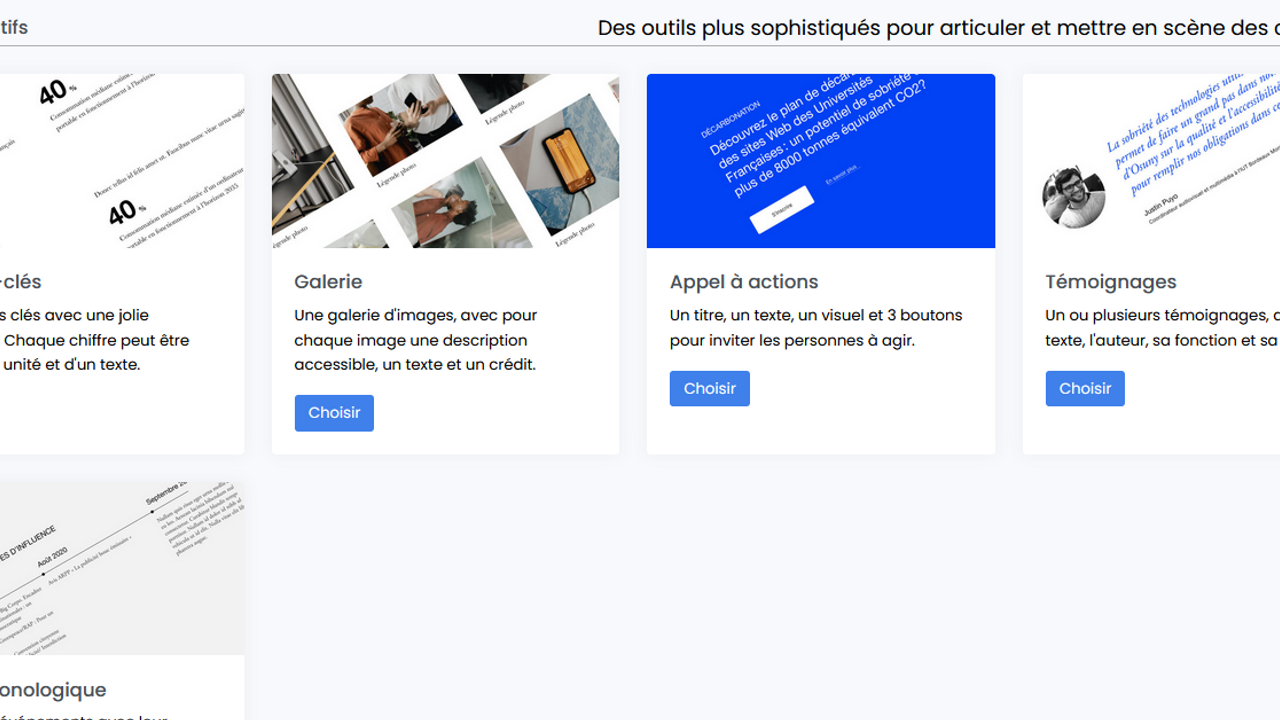This screenshot has width=1280, height=720.
Task: Click the Galerie card title
Action: coord(328,282)
